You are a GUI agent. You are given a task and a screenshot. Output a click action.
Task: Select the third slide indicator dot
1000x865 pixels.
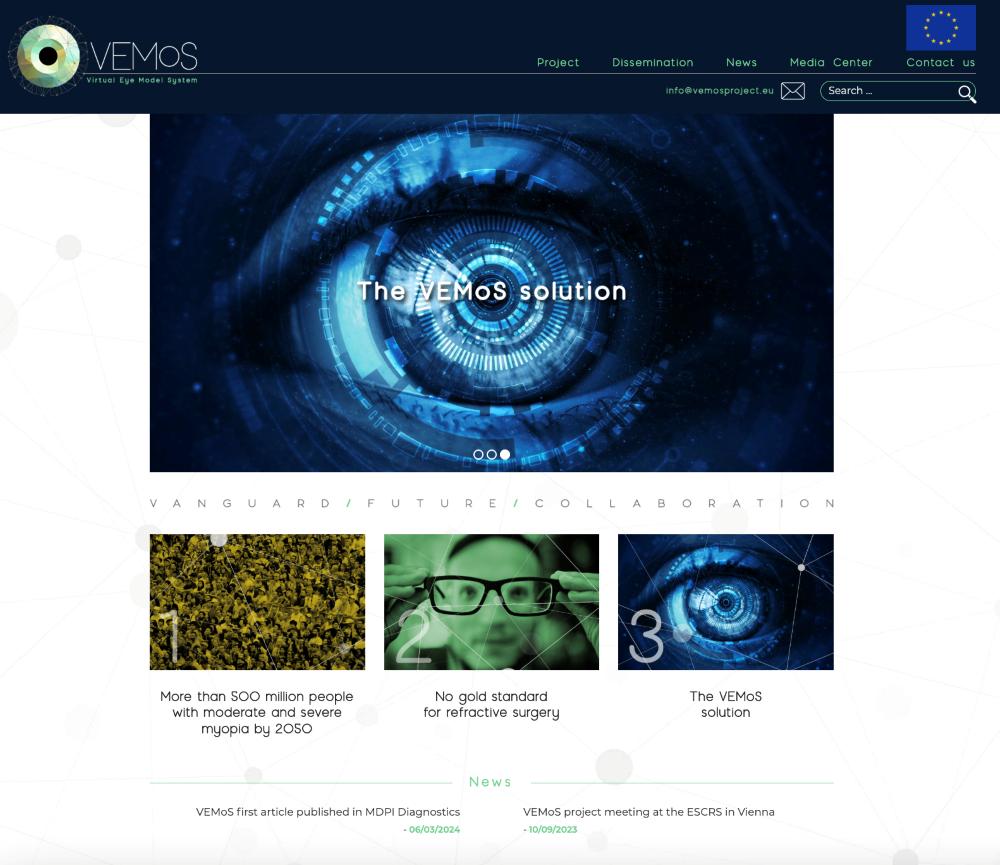click(x=505, y=455)
